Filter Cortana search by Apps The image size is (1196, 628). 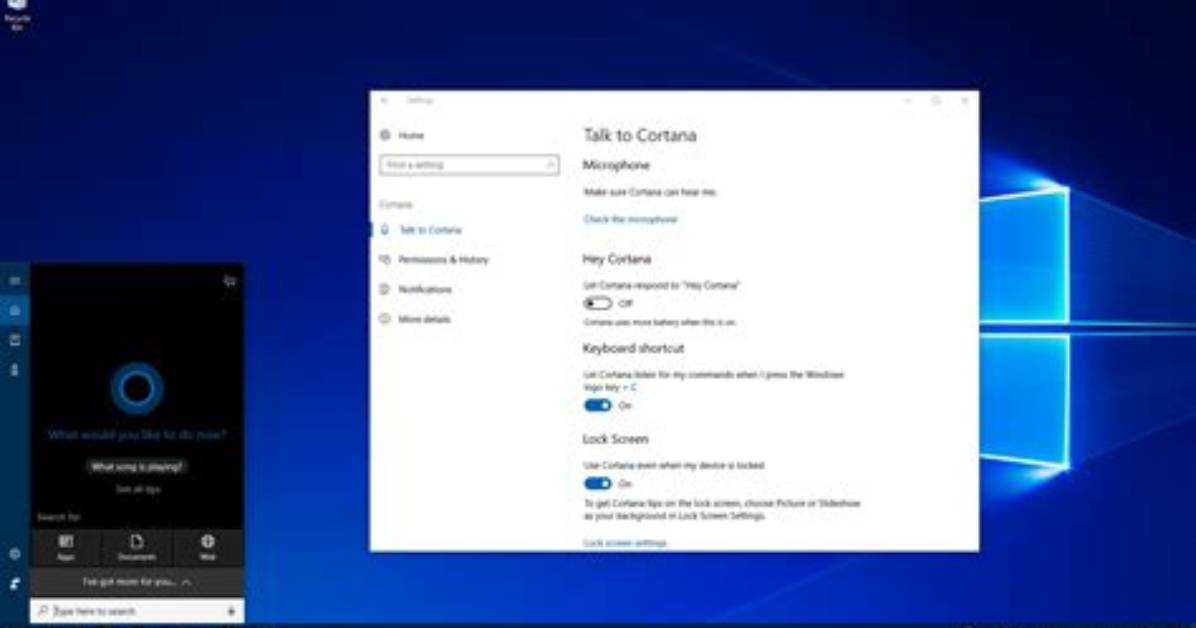[66, 547]
